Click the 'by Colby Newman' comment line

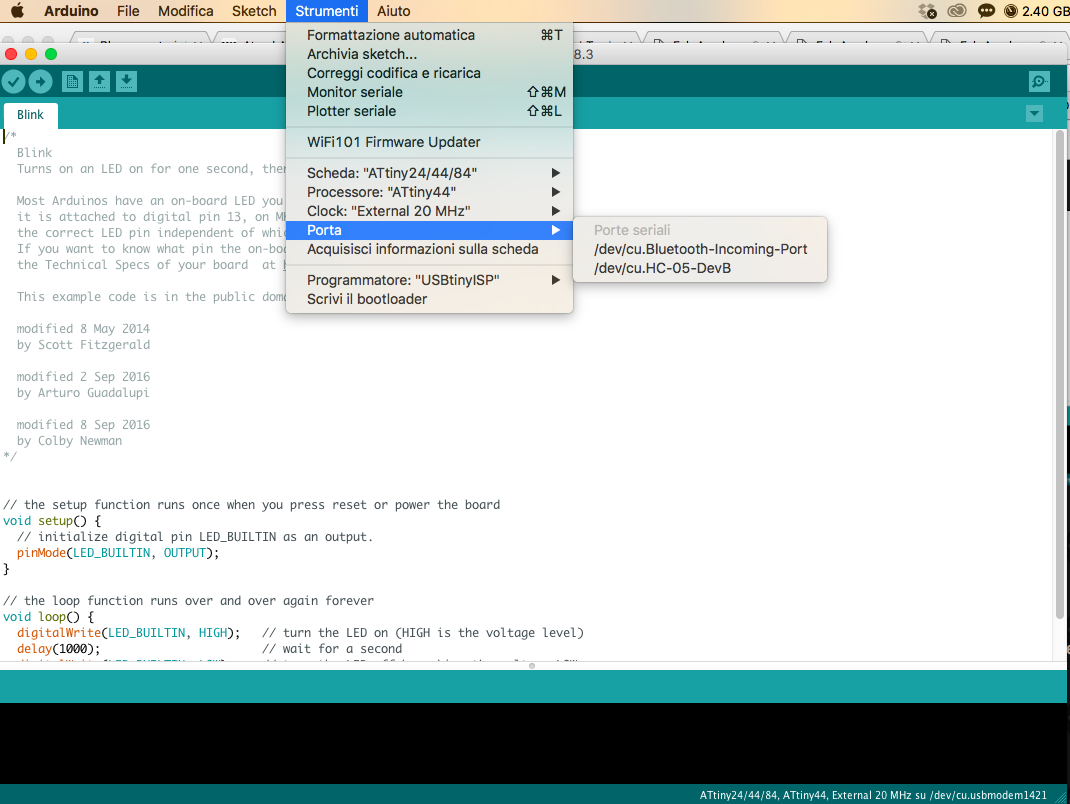[x=69, y=441]
